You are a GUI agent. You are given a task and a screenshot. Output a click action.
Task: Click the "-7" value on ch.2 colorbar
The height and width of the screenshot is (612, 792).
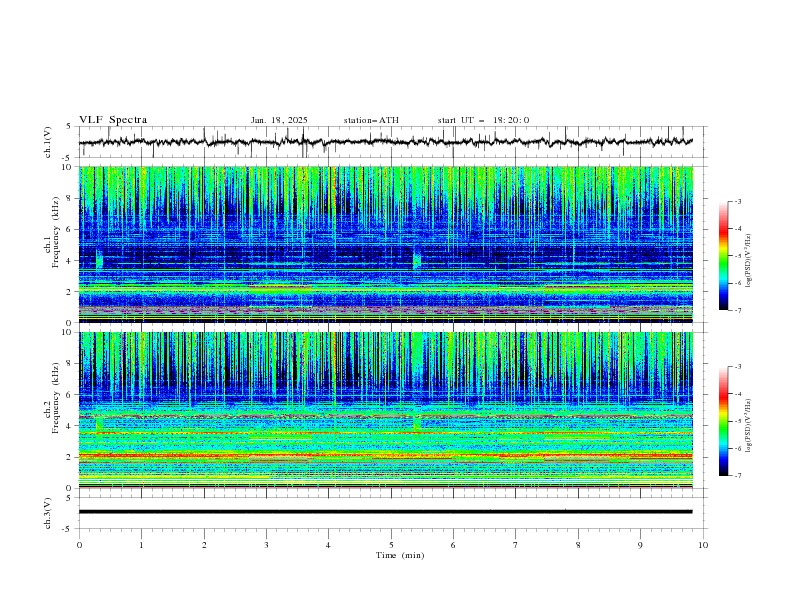point(737,475)
